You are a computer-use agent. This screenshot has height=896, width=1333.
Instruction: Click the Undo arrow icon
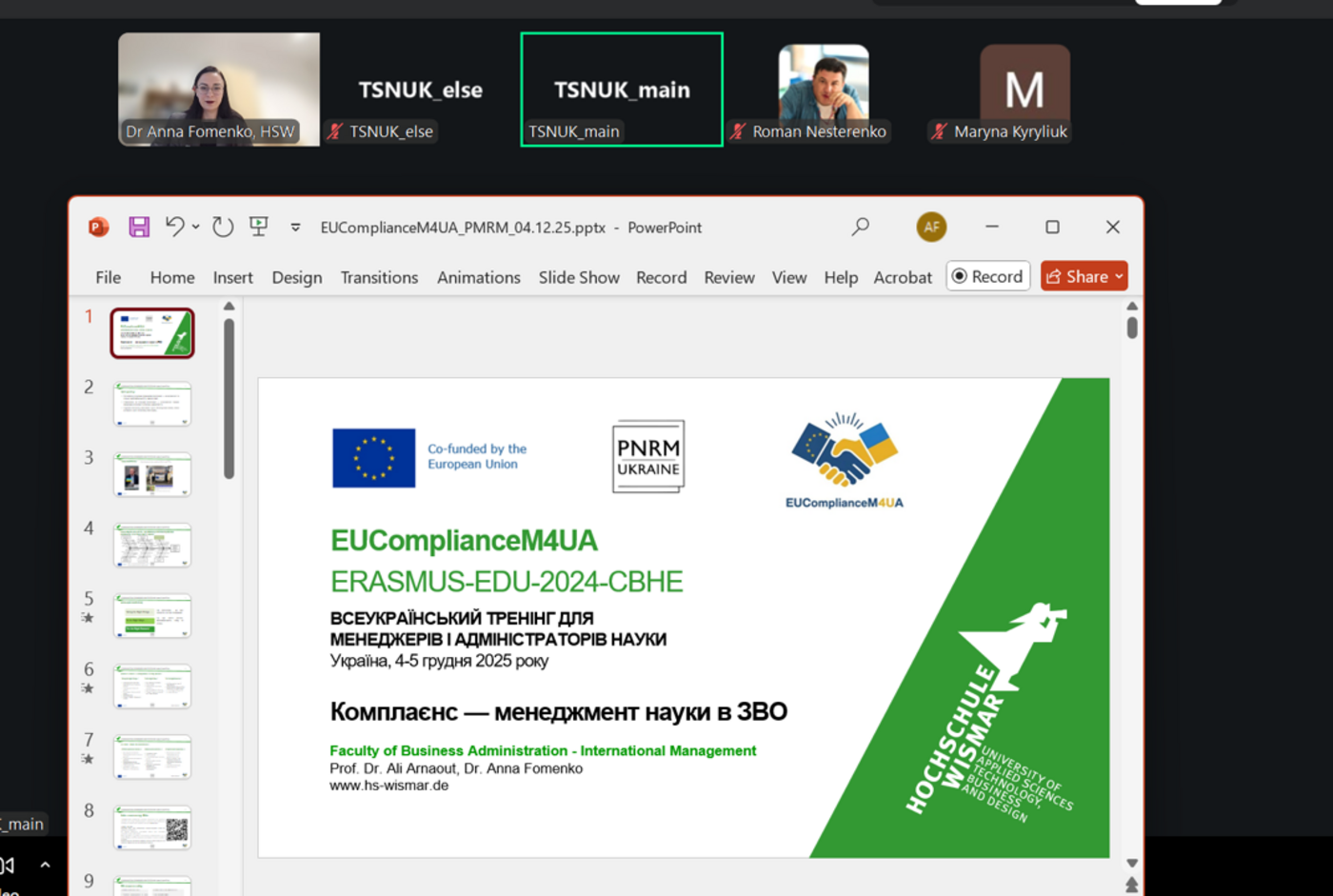click(x=174, y=227)
